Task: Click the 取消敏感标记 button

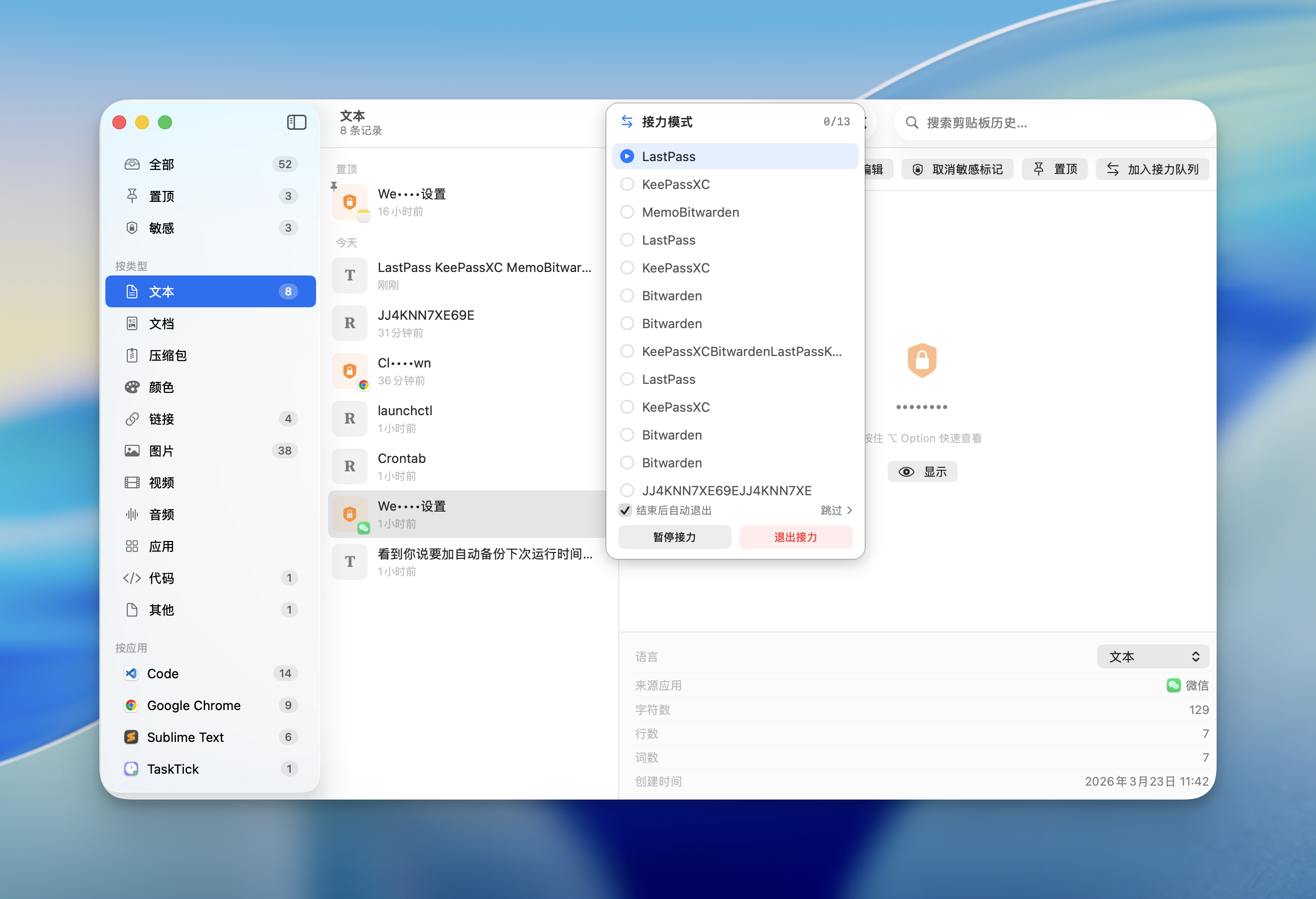Action: [958, 170]
